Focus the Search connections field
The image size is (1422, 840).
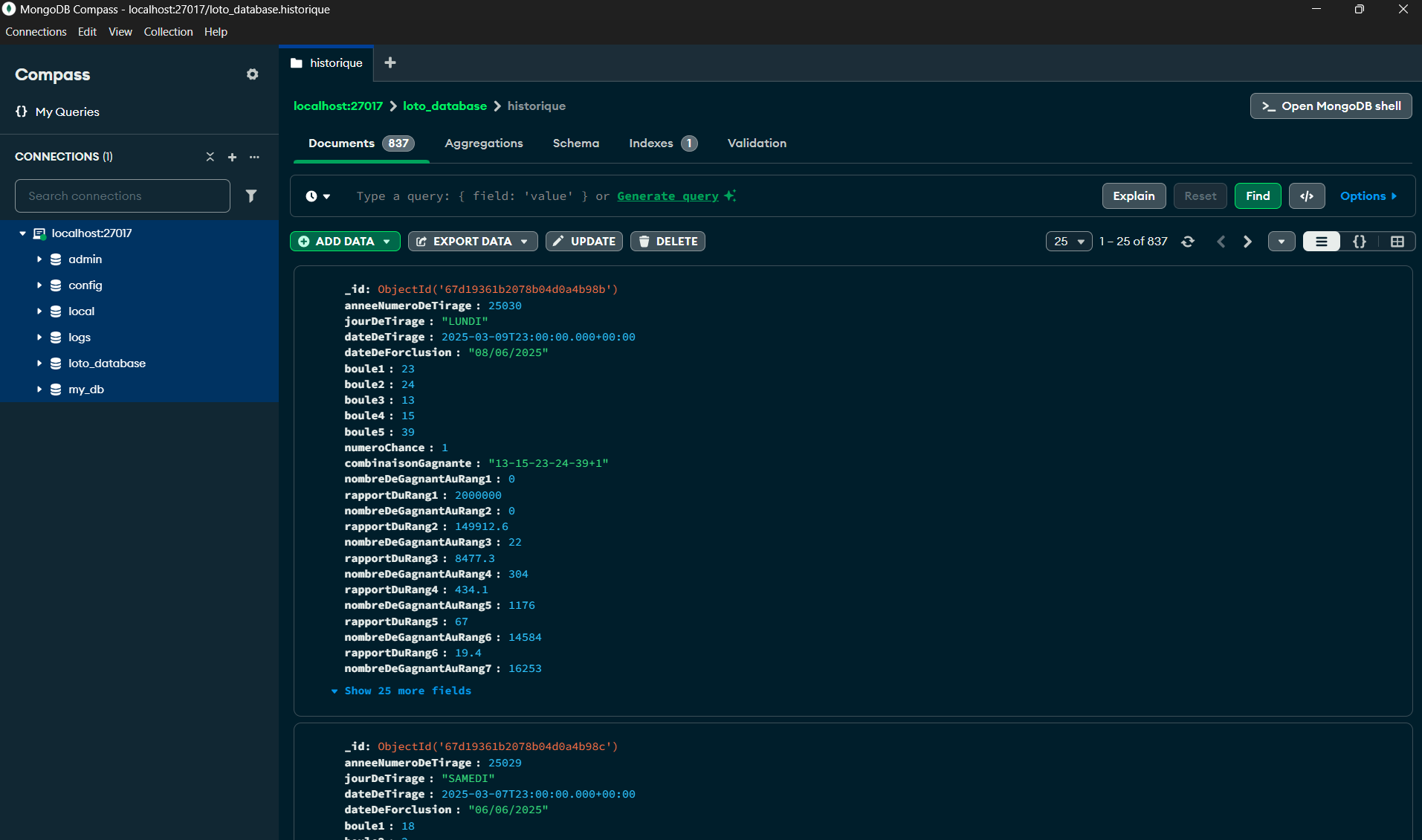point(123,196)
